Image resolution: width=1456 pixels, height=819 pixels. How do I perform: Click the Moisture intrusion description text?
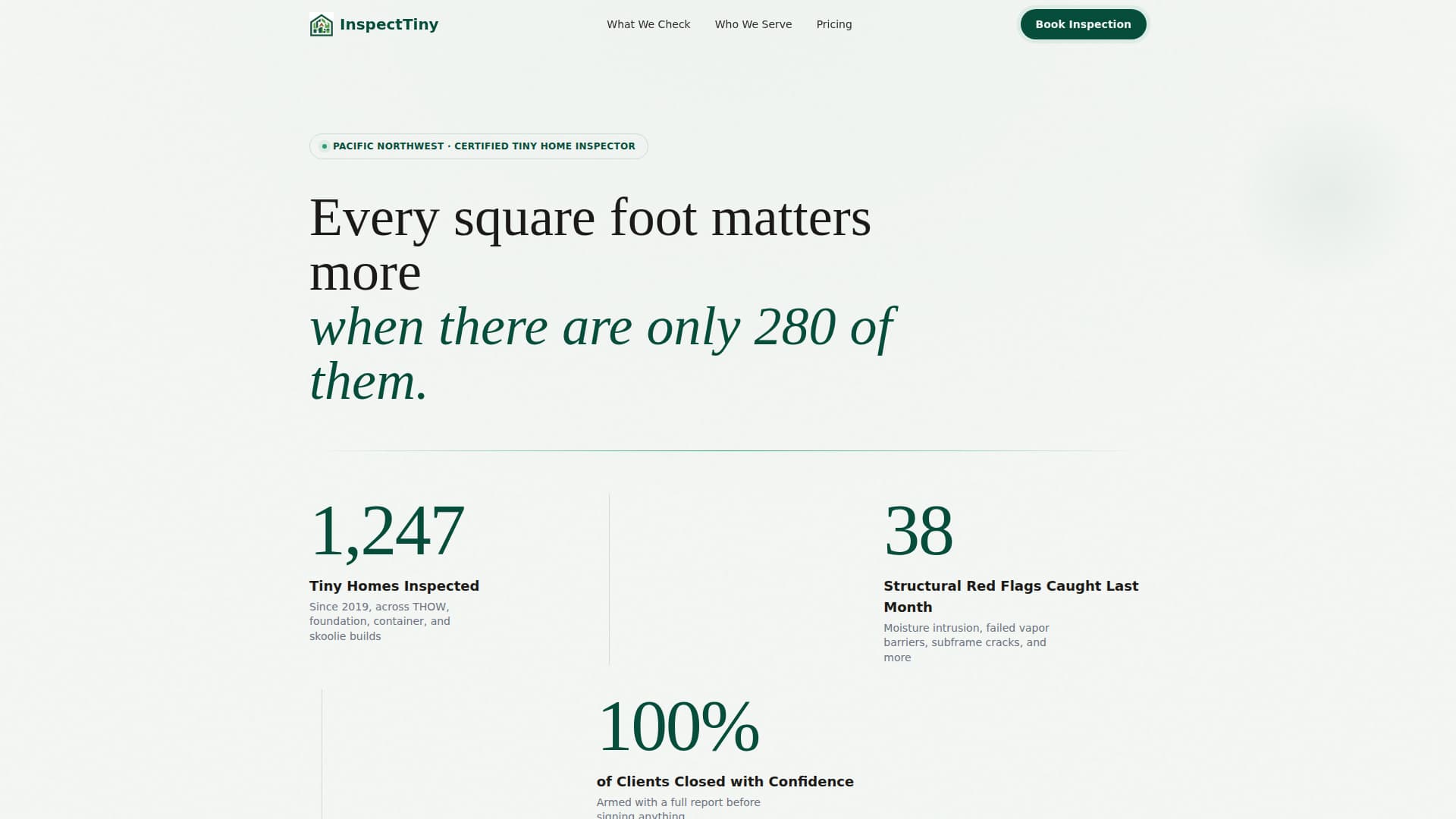(965, 642)
